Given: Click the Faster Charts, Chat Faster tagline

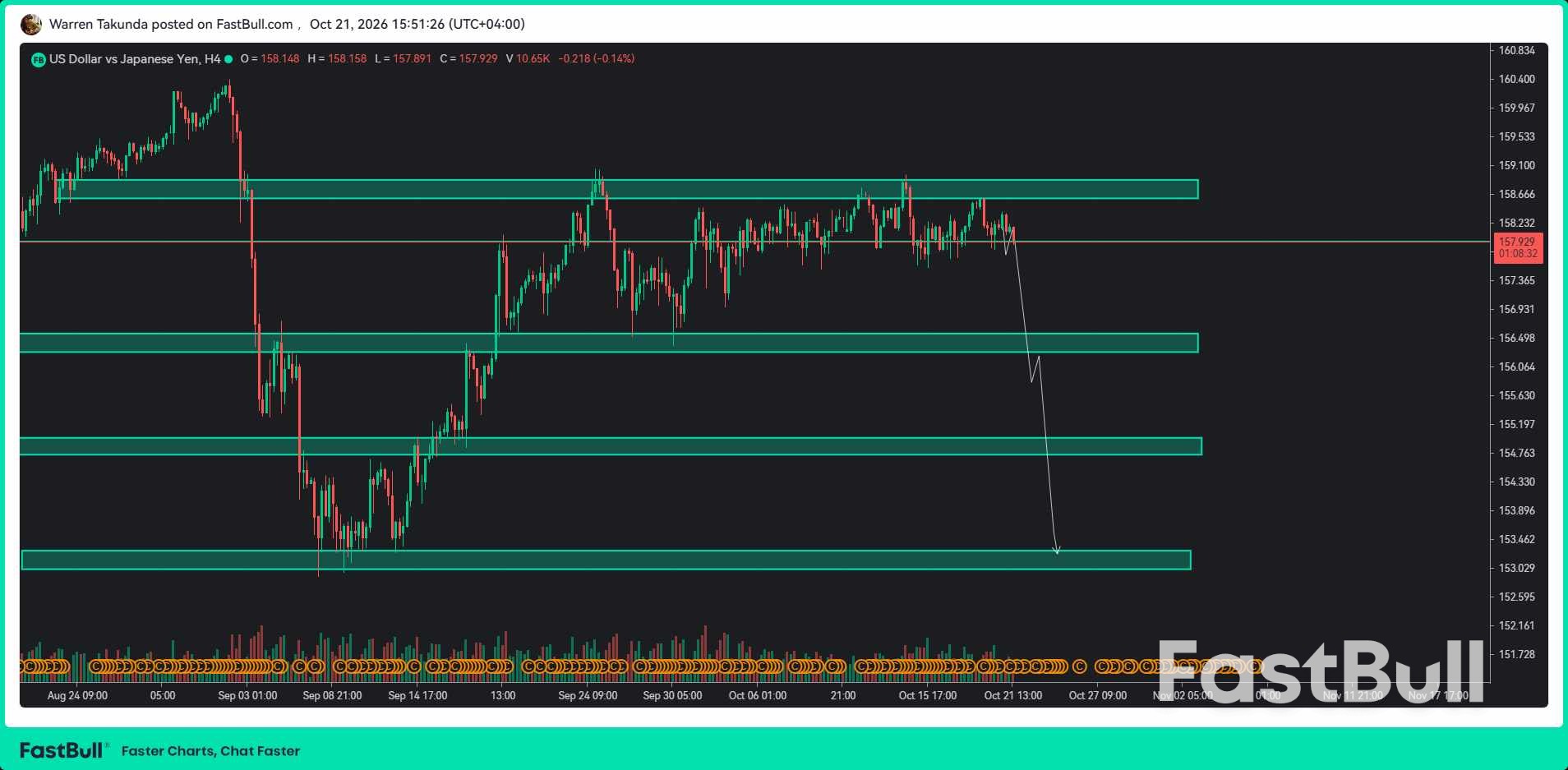Looking at the screenshot, I should click(210, 750).
